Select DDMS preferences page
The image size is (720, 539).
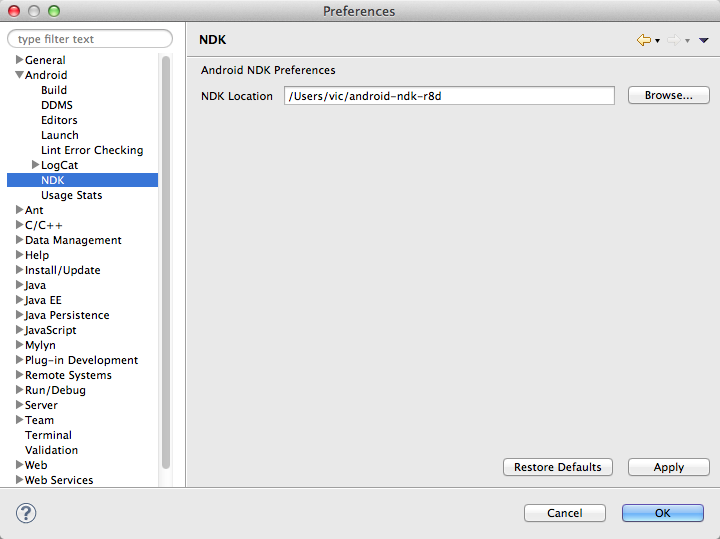point(56,105)
